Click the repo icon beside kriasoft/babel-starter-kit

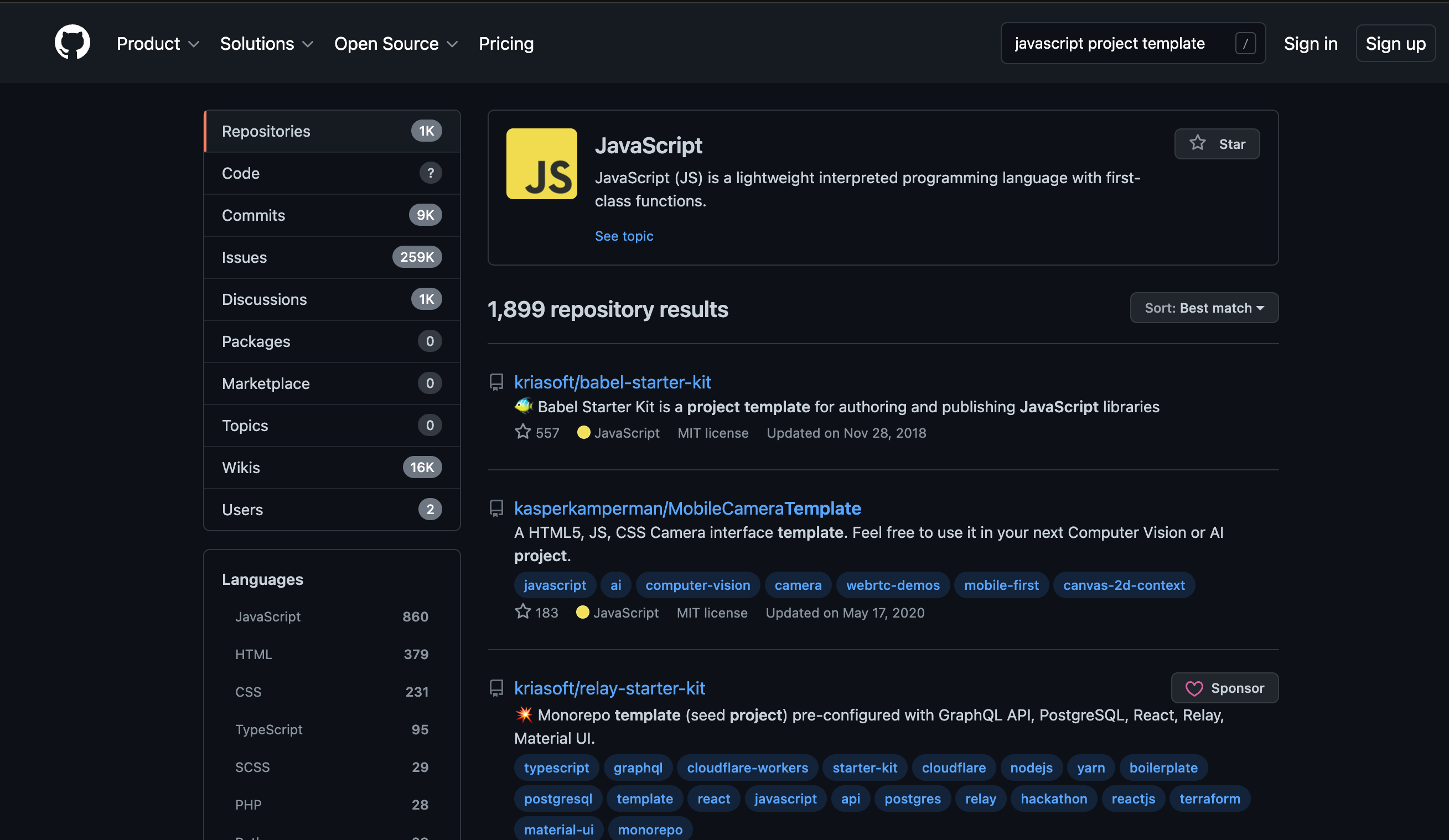click(x=496, y=382)
